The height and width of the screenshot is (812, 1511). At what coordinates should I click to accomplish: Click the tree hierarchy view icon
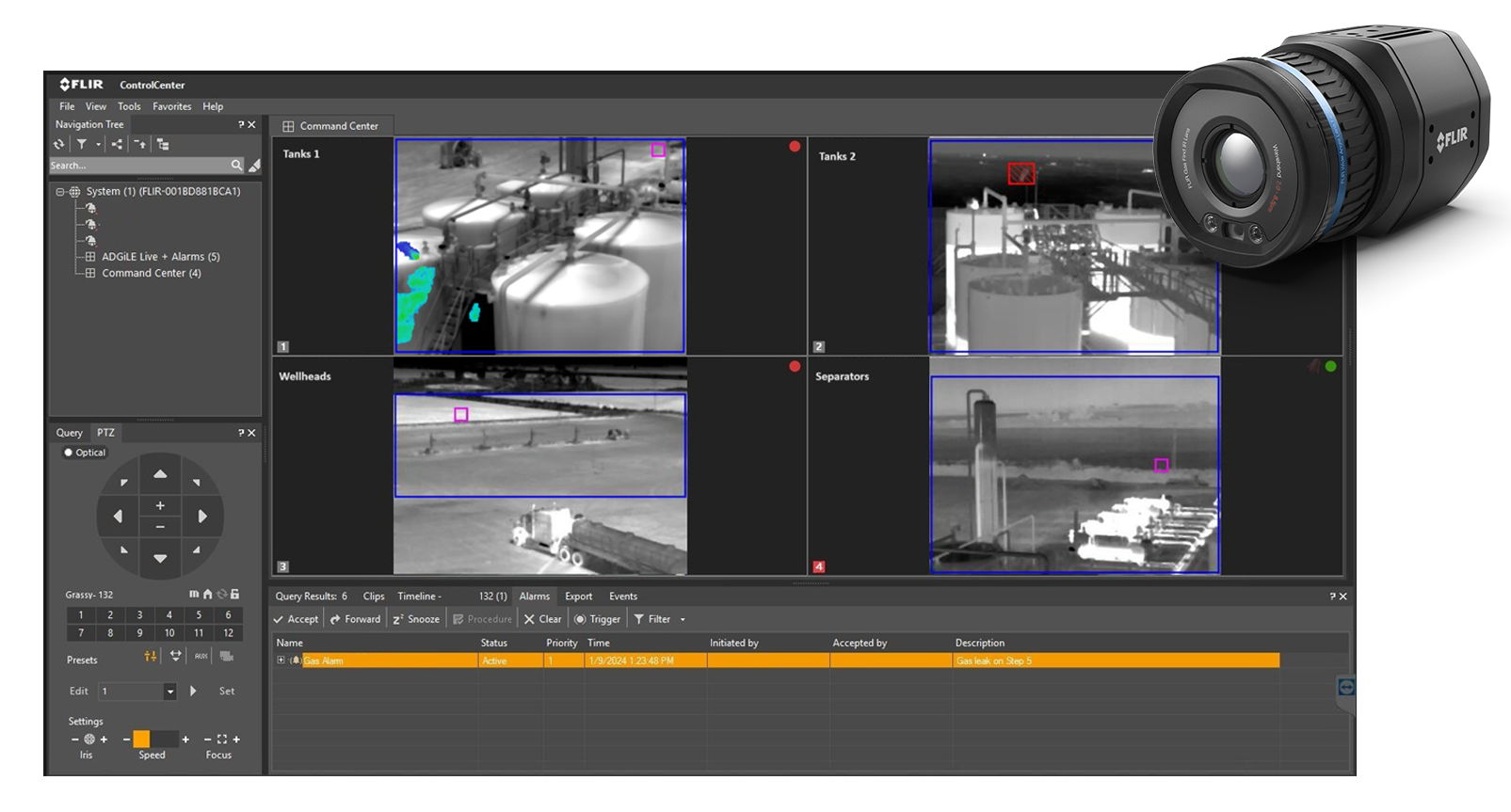[x=163, y=144]
